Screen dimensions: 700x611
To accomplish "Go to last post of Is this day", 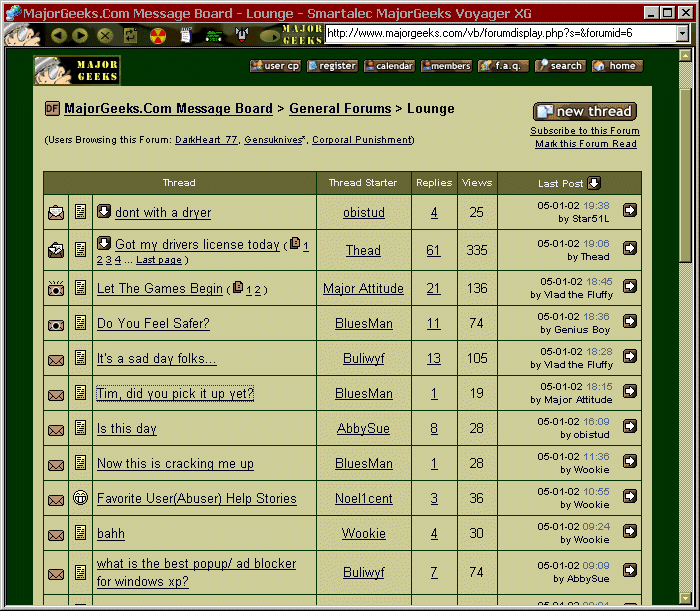I will coord(630,426).
